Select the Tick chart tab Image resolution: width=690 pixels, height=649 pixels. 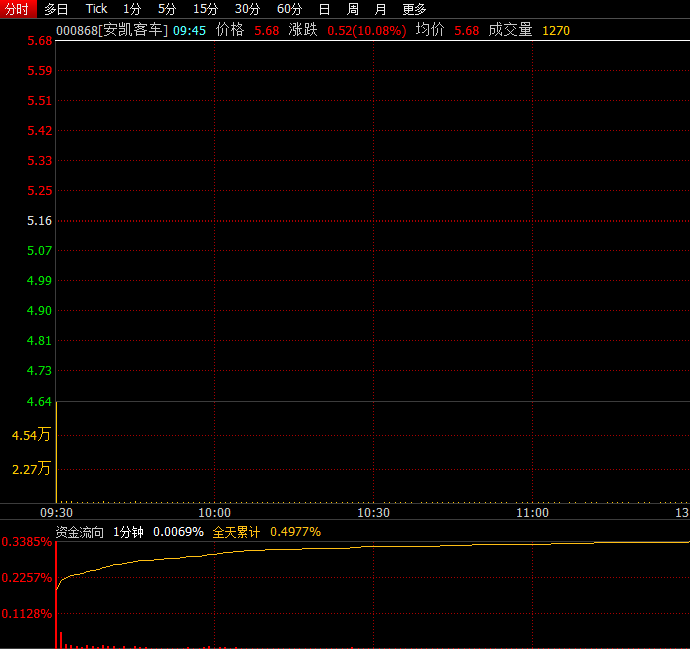(x=96, y=9)
